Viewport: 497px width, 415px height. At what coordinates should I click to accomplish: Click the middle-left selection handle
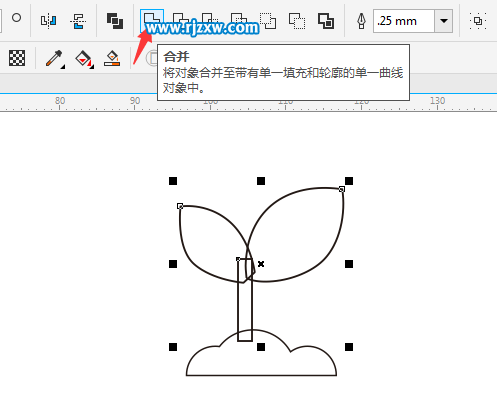click(173, 264)
